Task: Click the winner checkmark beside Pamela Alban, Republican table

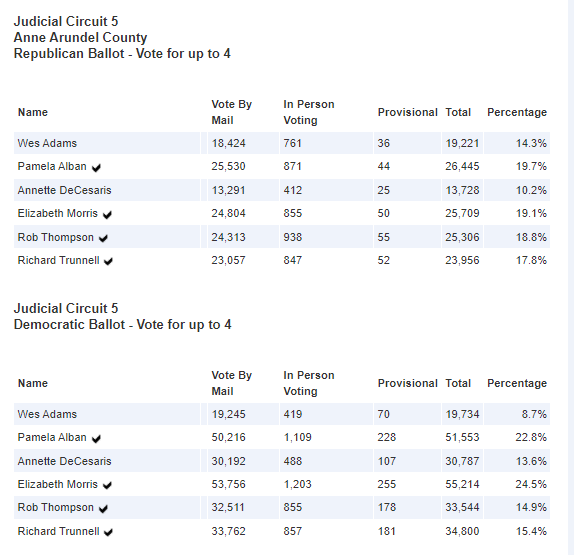Action: tap(96, 168)
